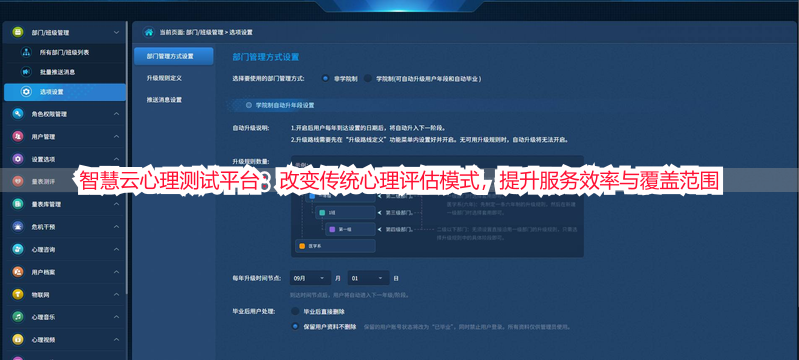
Task: Click the yellow 物联网 icon
Action: (x=18, y=294)
